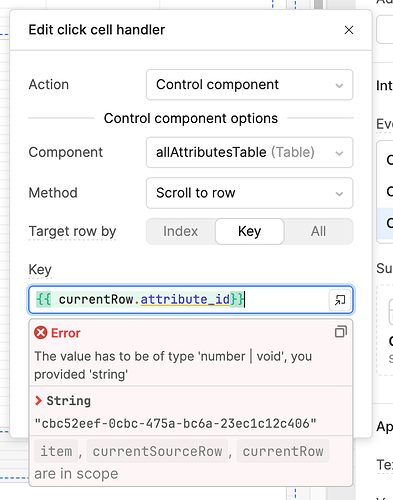Viewport: 393px width, 500px height.
Task: Open the Component dropdown showing allAttributesTable
Action: (249, 153)
